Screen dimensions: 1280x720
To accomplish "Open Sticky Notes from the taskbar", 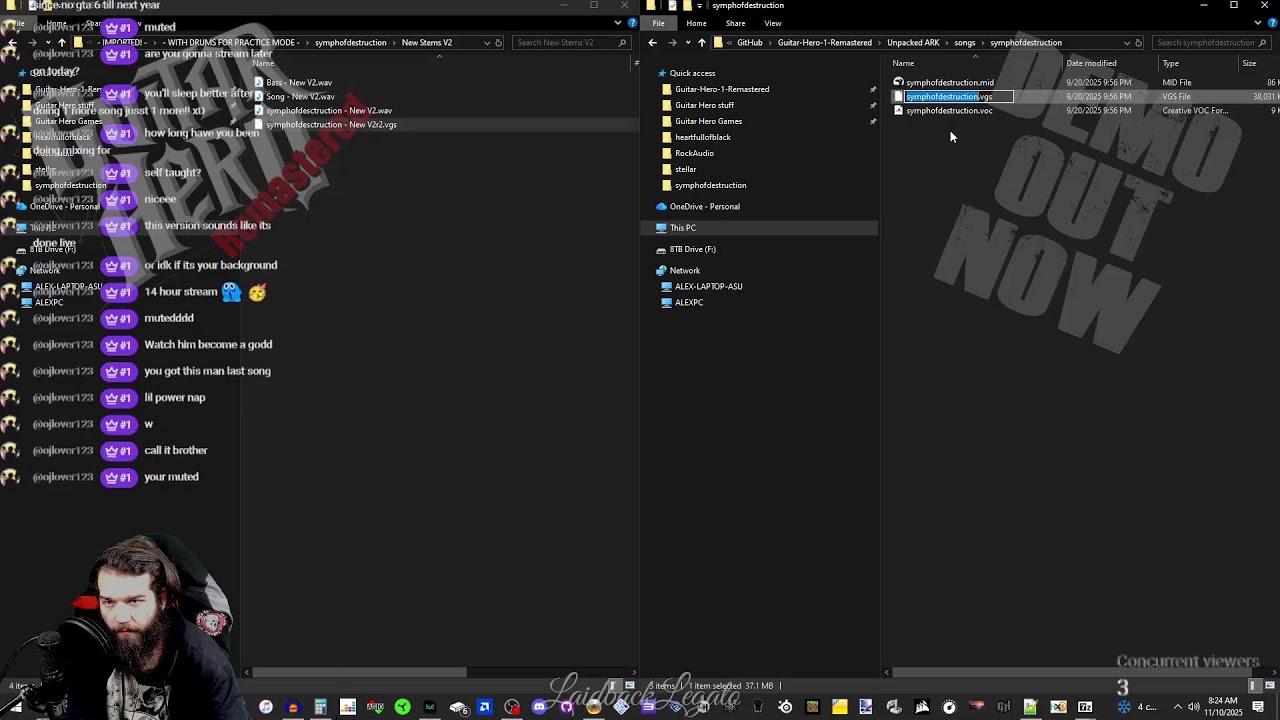I will coord(839,707).
